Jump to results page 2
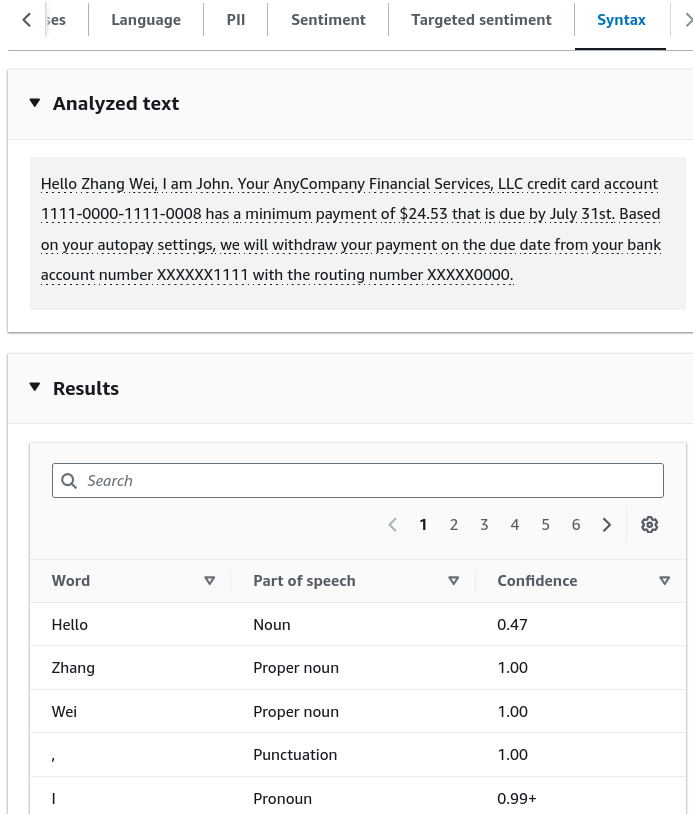This screenshot has width=693, height=814. [454, 525]
